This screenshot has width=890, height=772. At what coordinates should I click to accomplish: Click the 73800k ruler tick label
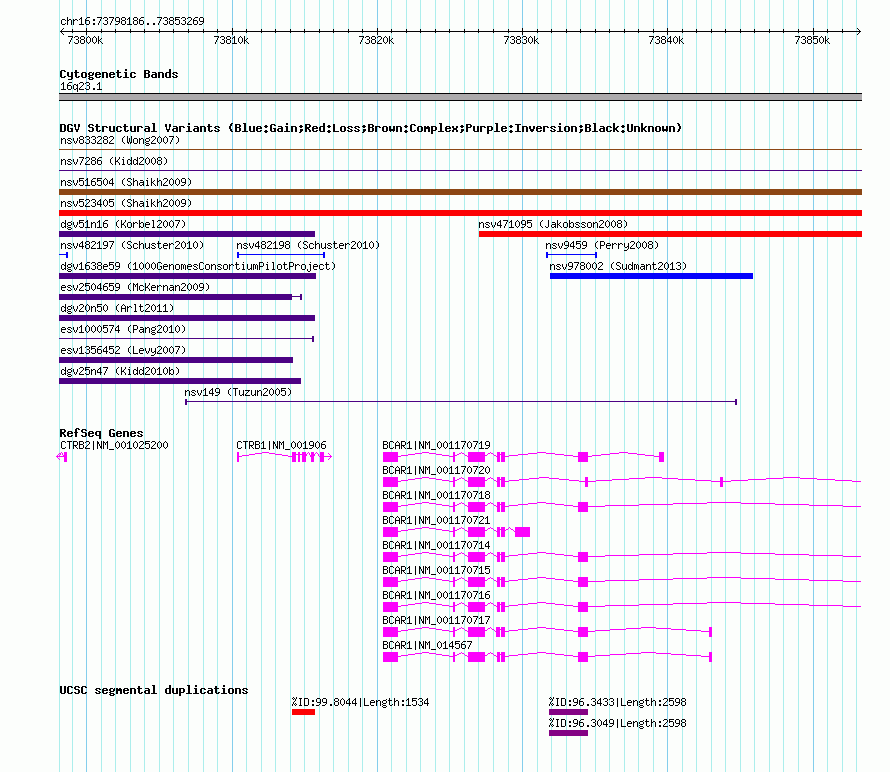[x=85, y=40]
